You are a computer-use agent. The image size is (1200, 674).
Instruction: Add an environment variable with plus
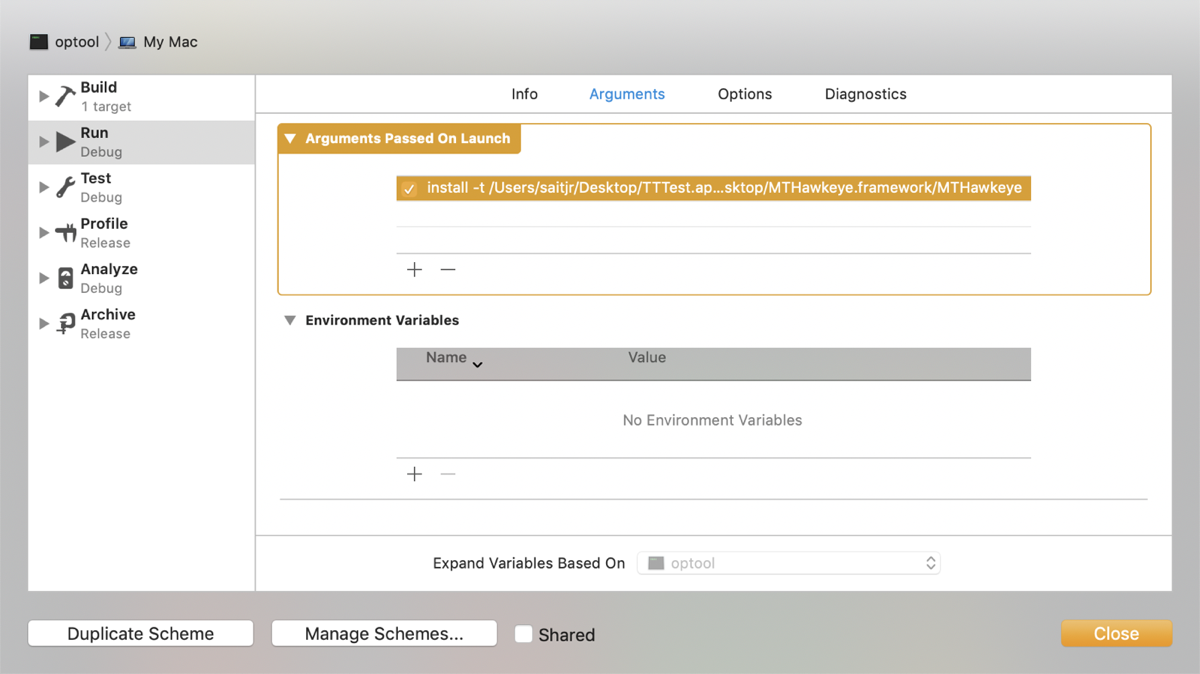[x=415, y=474]
